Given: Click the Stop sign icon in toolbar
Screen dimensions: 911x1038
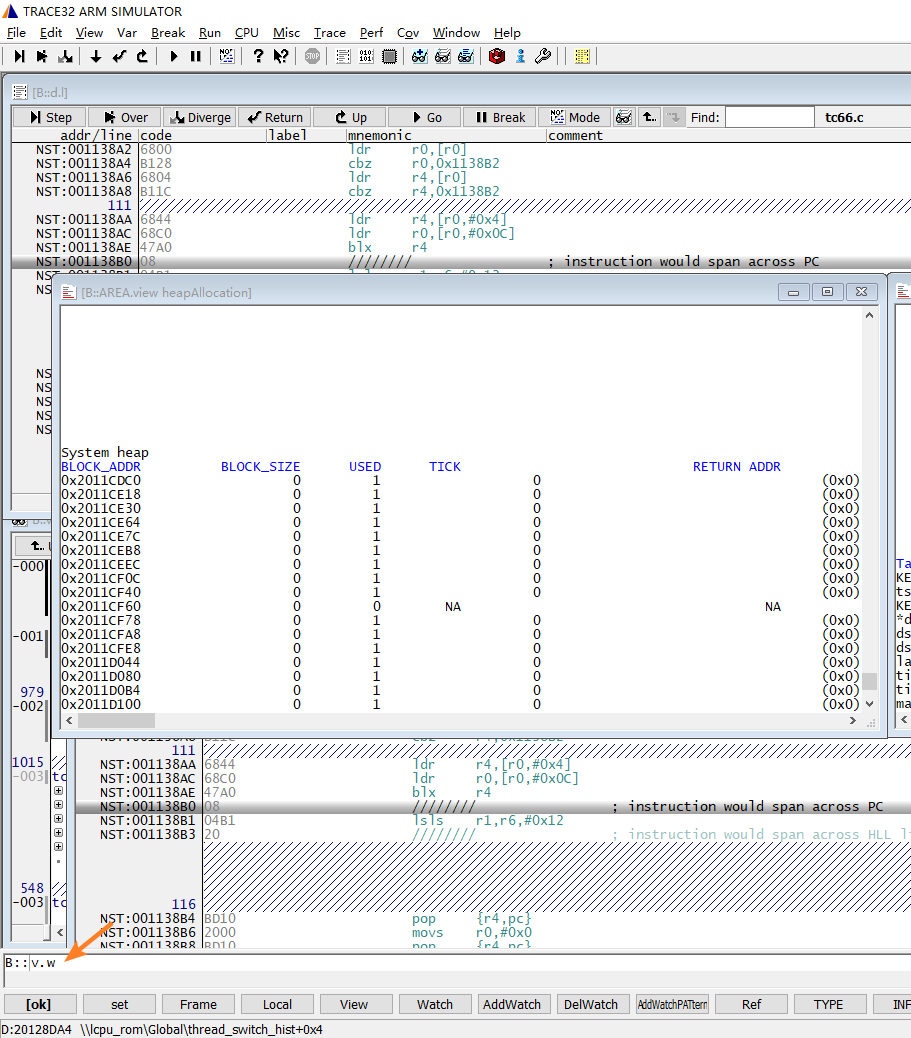Looking at the screenshot, I should pyautogui.click(x=312, y=57).
